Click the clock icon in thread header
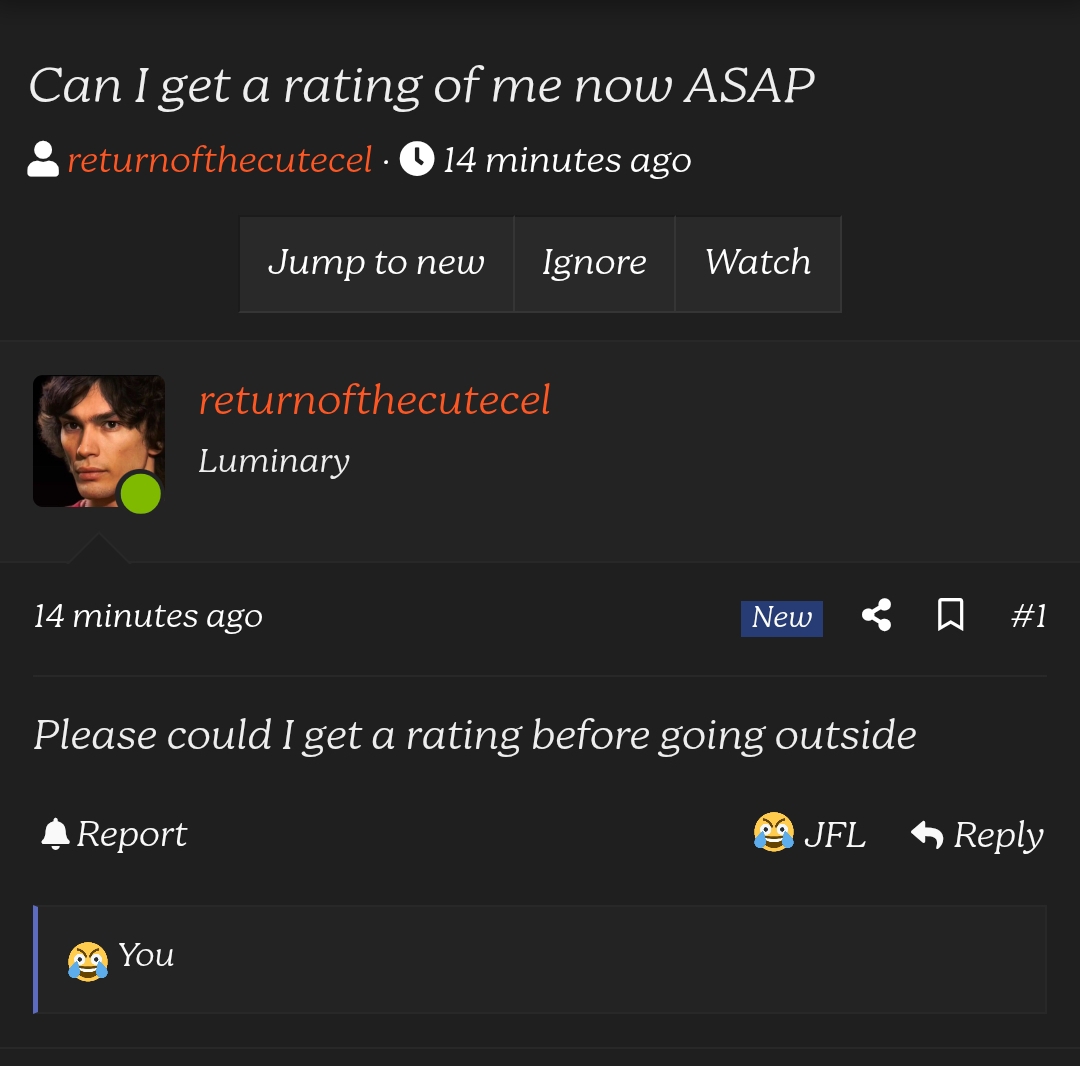 [x=416, y=159]
